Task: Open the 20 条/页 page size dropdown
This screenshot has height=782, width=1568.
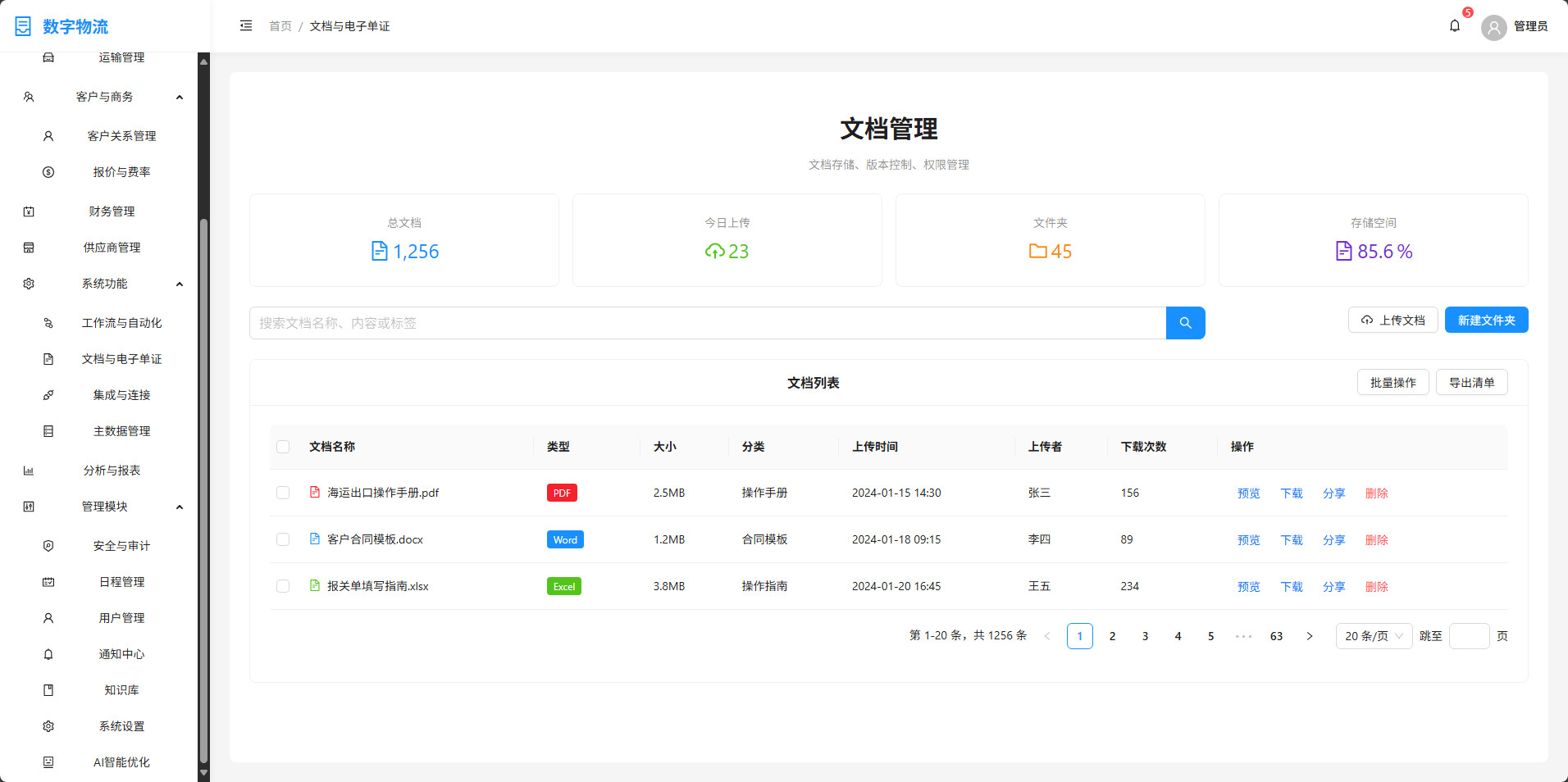Action: [x=1373, y=635]
